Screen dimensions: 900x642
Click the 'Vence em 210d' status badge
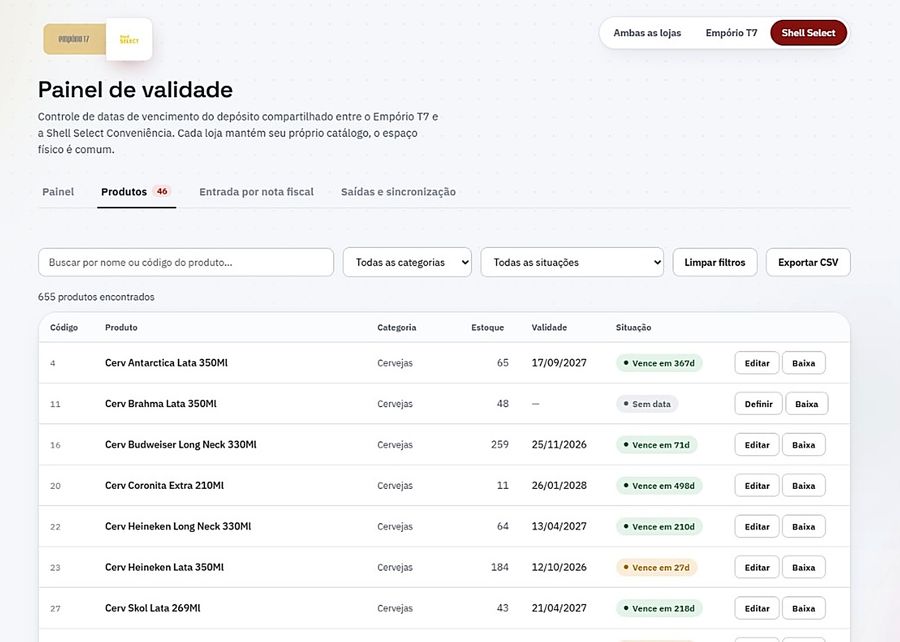(x=659, y=527)
